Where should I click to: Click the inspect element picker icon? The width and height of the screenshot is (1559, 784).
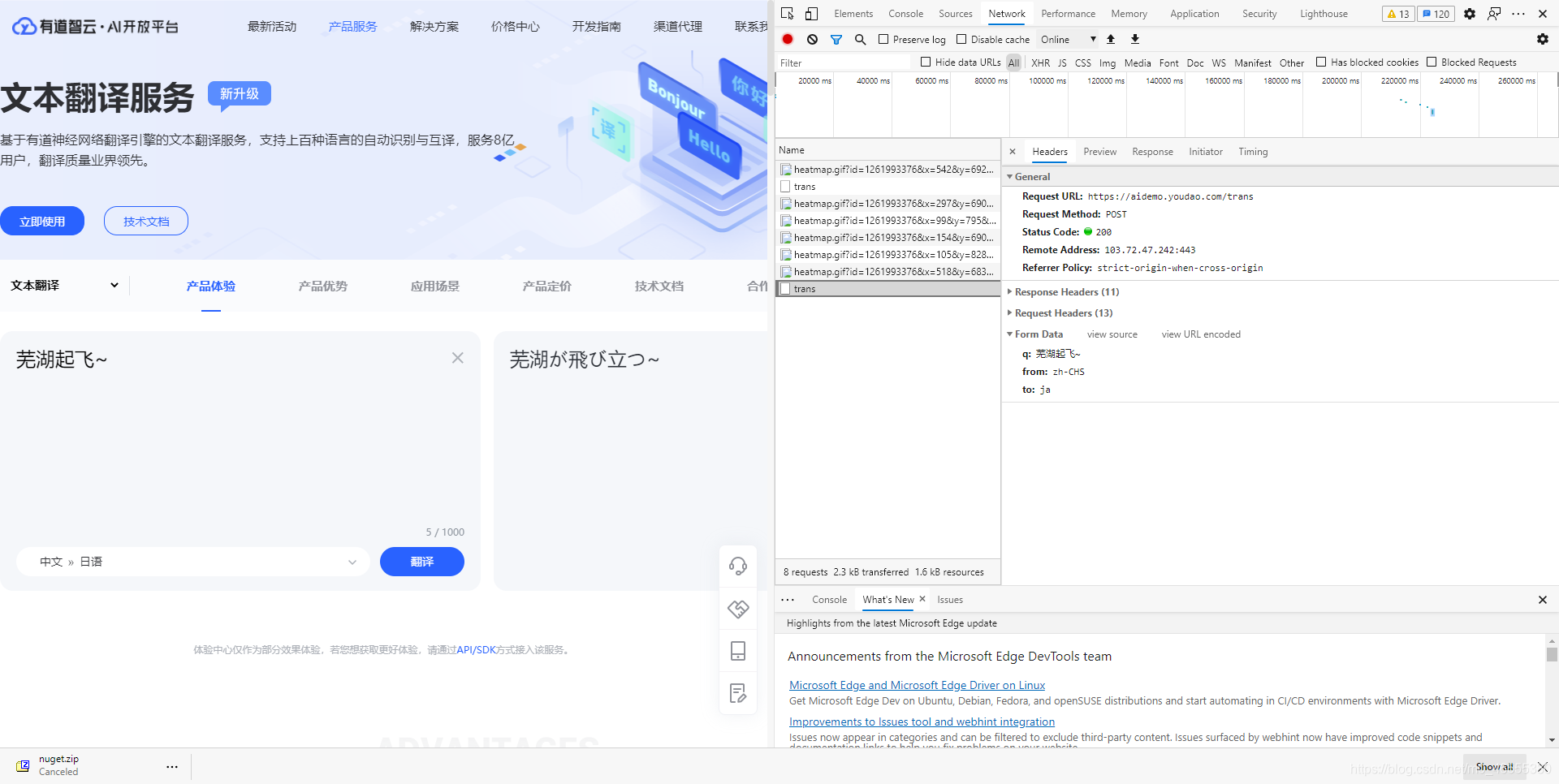787,14
